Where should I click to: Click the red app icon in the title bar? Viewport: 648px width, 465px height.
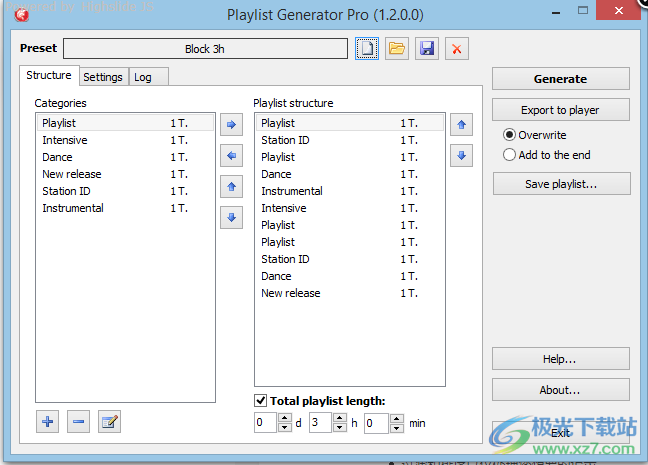tap(21, 15)
